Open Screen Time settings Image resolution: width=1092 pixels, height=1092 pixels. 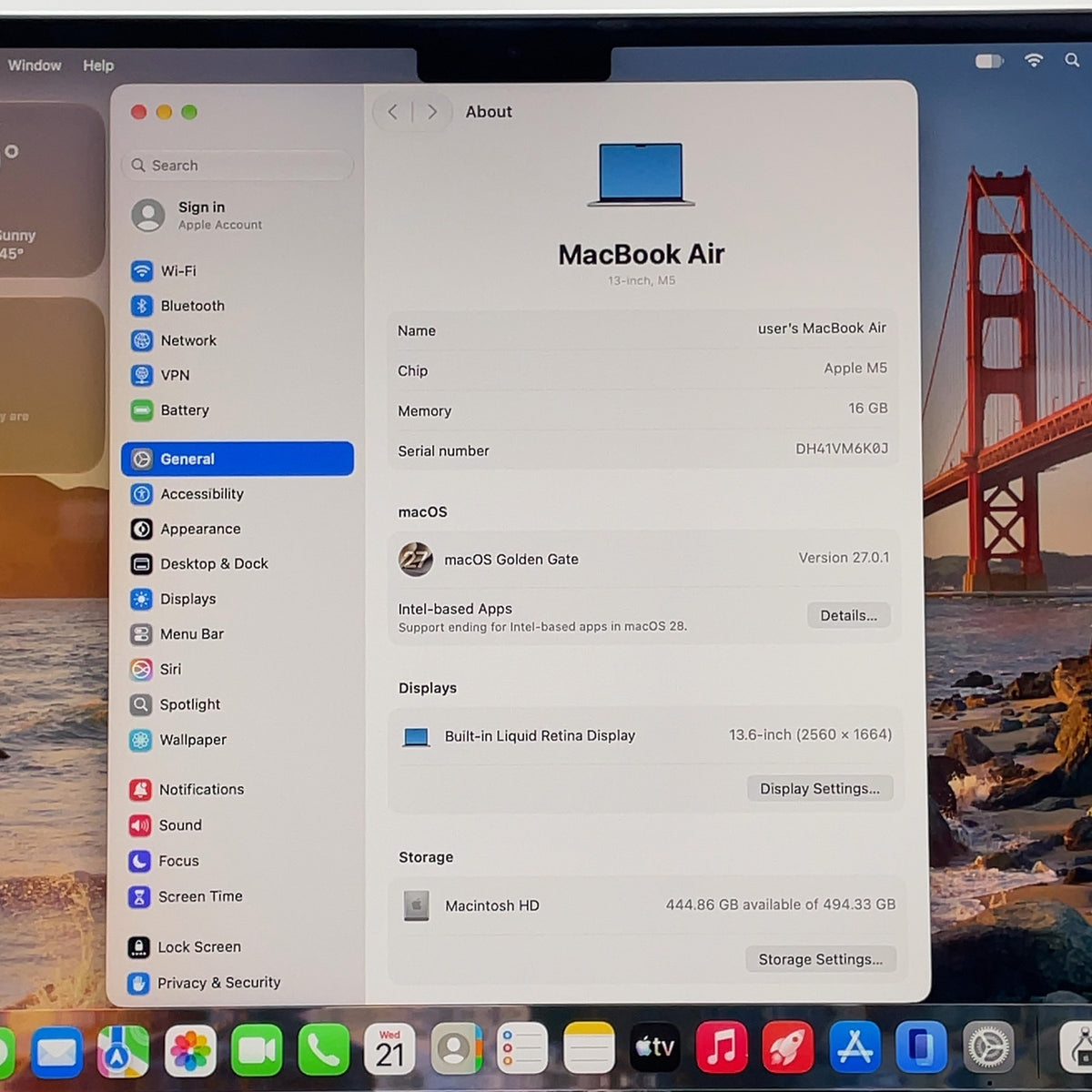coord(237,897)
